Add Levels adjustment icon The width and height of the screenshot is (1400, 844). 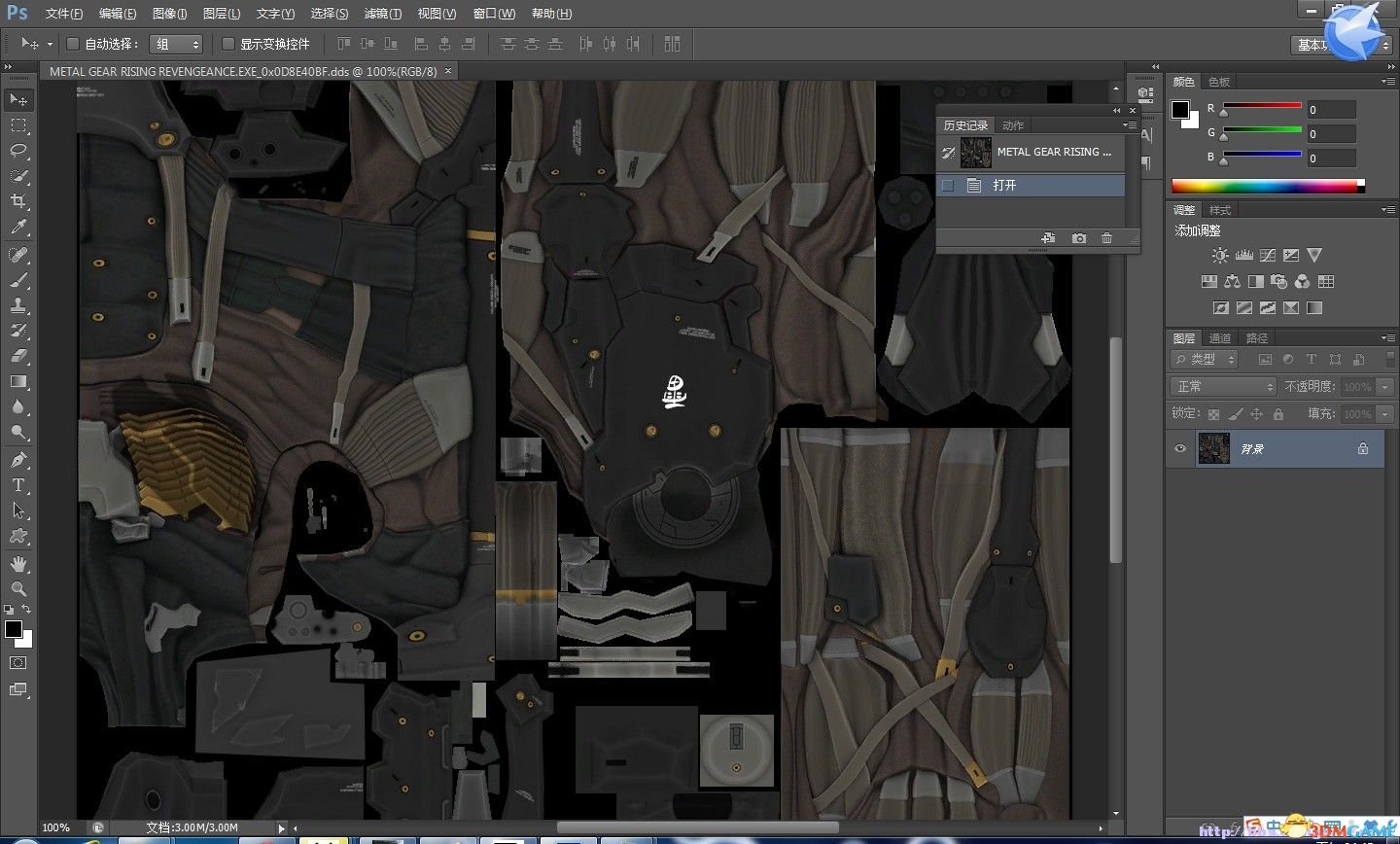point(1243,255)
